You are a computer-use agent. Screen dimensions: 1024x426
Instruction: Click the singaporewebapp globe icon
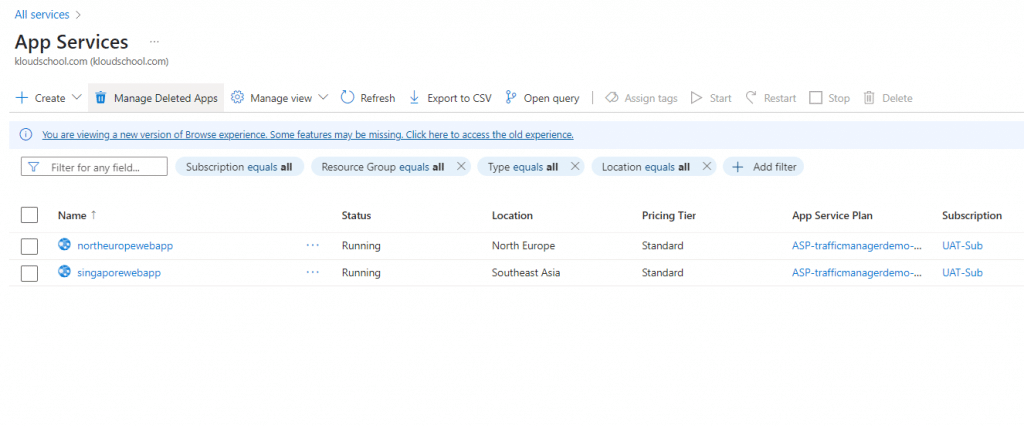tap(65, 272)
